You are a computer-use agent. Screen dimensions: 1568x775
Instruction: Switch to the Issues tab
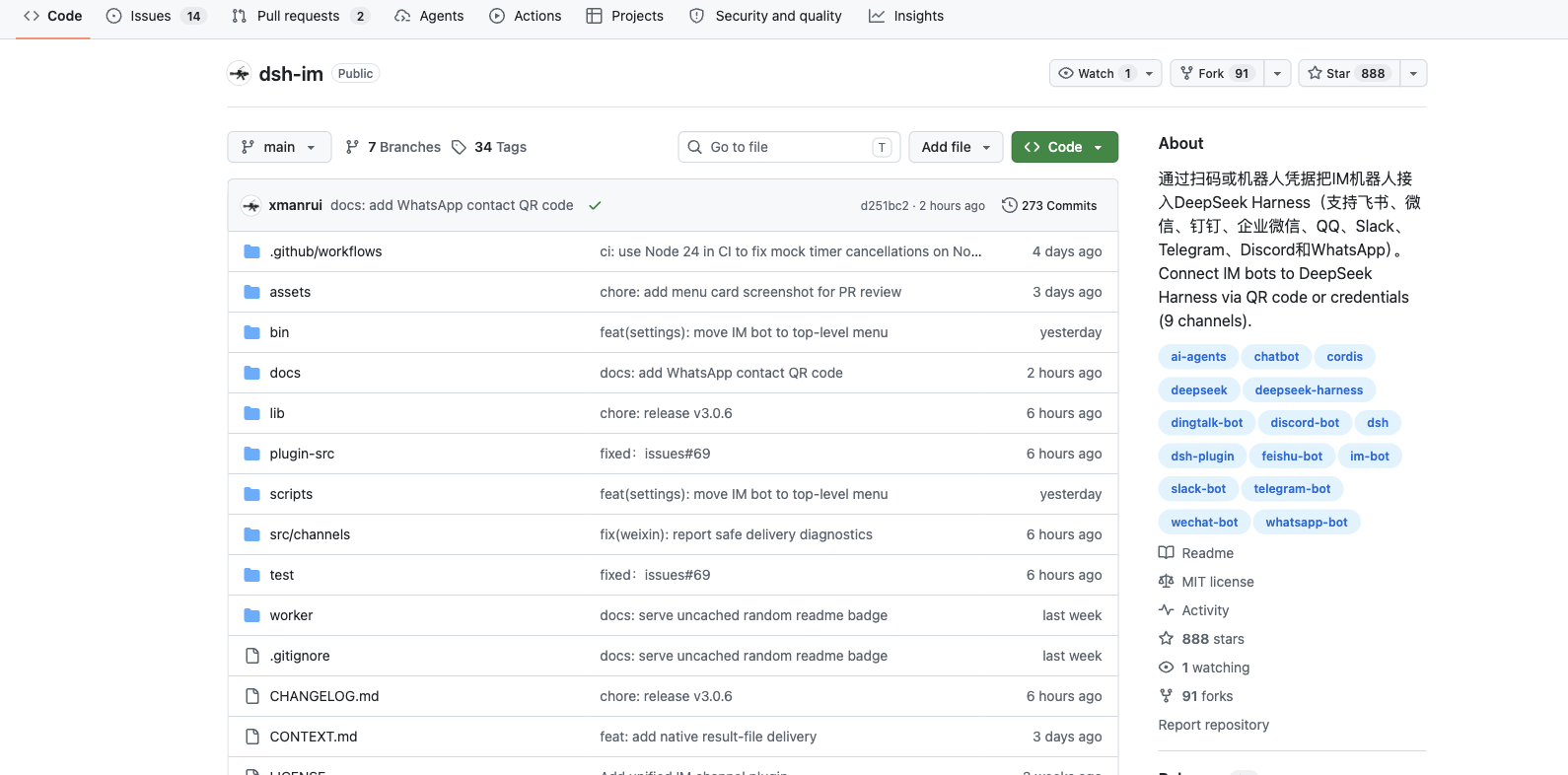coord(156,16)
